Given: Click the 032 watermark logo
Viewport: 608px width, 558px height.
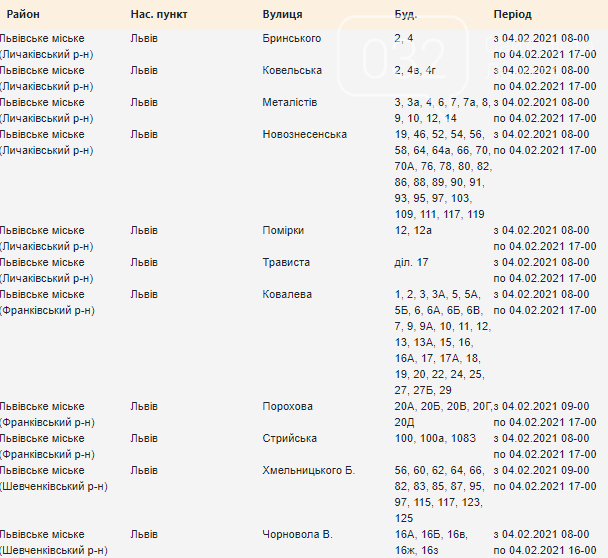Looking at the screenshot, I should (403, 57).
